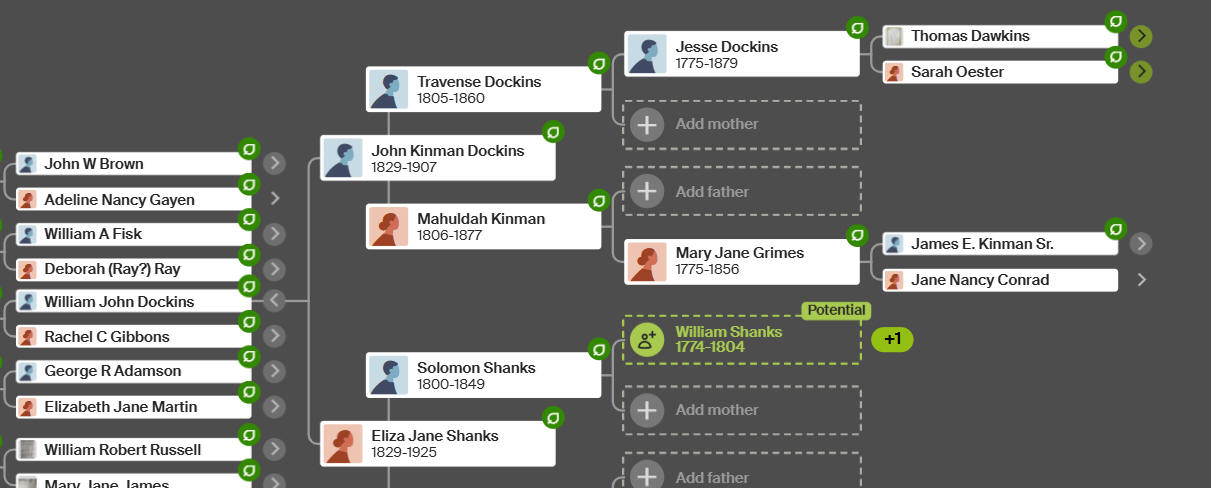Expand the branch next to John W Brown
The width and height of the screenshot is (1211, 488).
click(274, 163)
